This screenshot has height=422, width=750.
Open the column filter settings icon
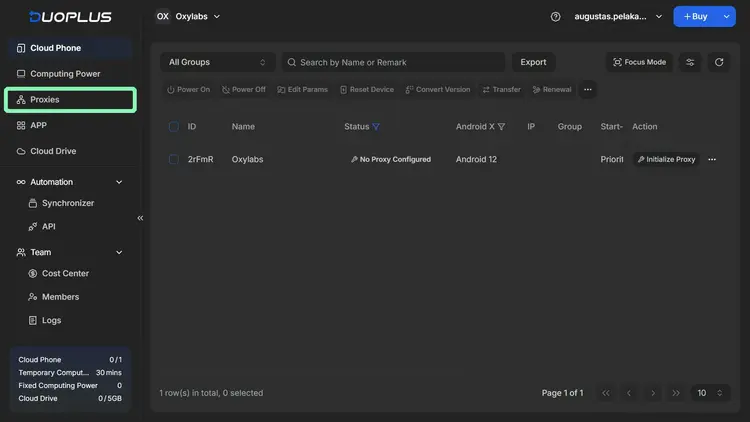point(690,62)
